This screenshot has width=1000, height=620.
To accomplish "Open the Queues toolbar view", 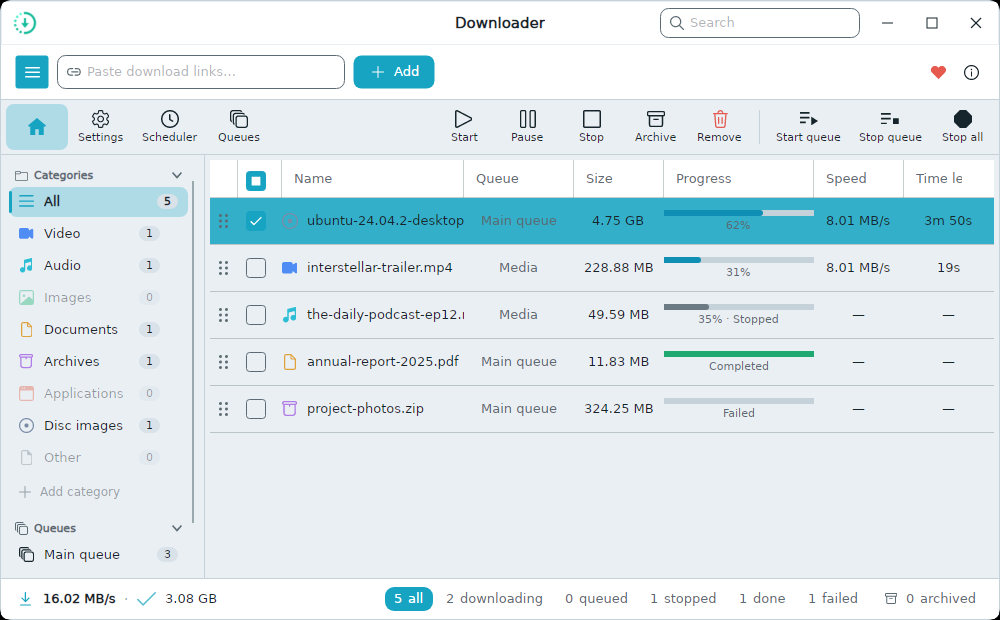I will click(x=239, y=127).
